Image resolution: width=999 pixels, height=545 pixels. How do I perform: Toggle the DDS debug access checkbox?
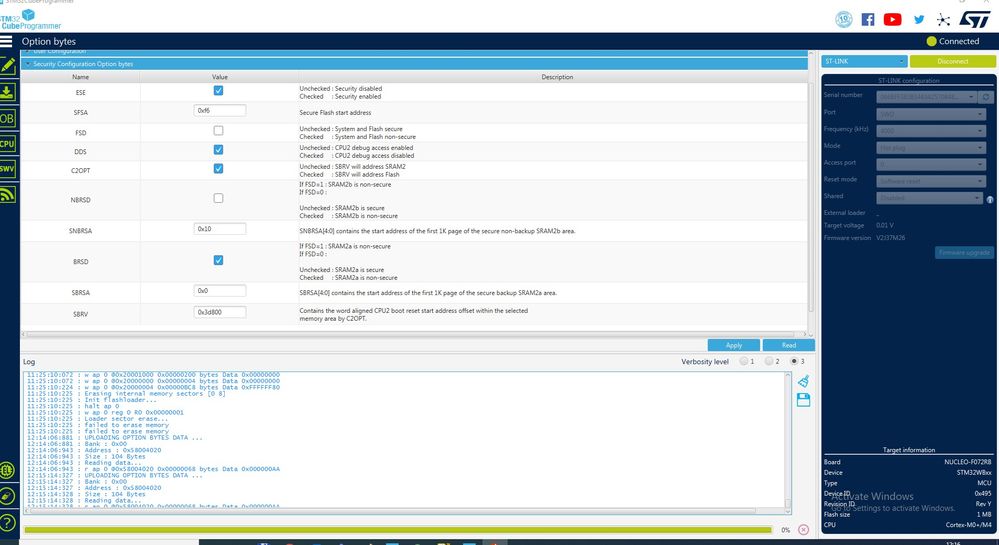[219, 150]
